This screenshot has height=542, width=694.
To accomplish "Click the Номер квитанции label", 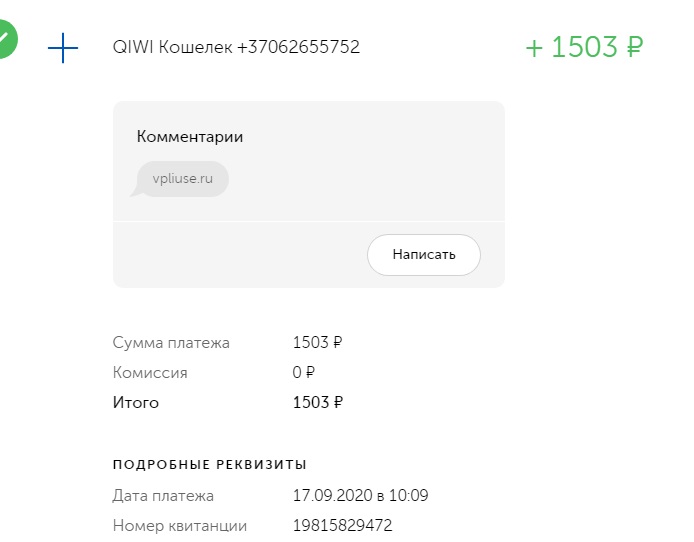I will point(180,526).
